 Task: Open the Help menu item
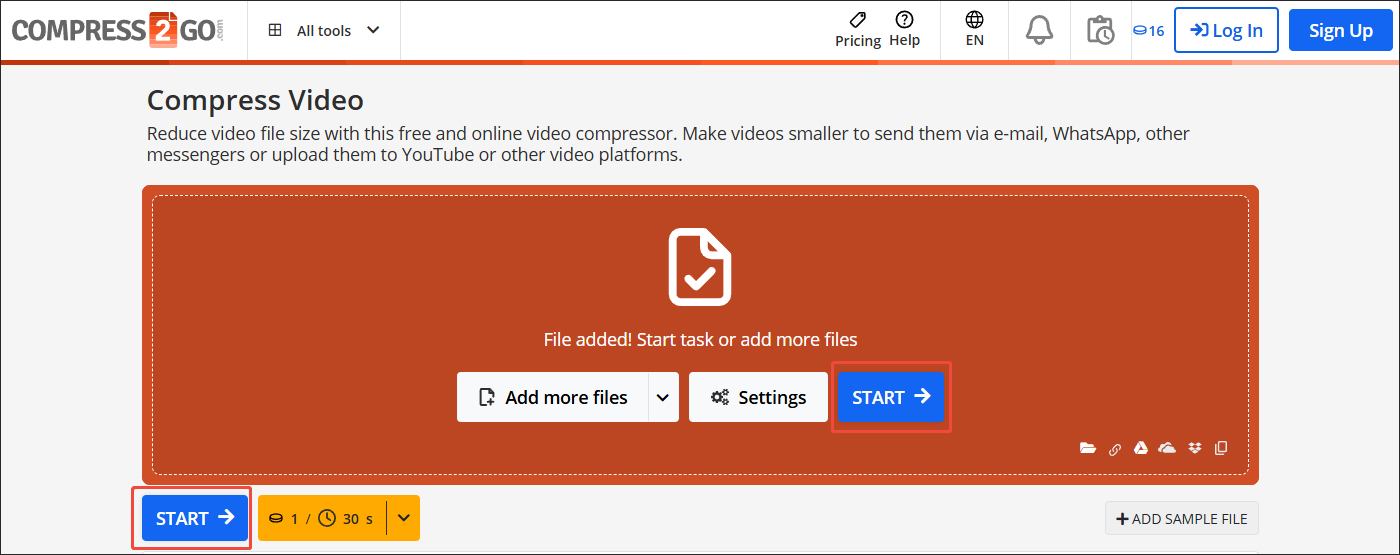(x=904, y=30)
